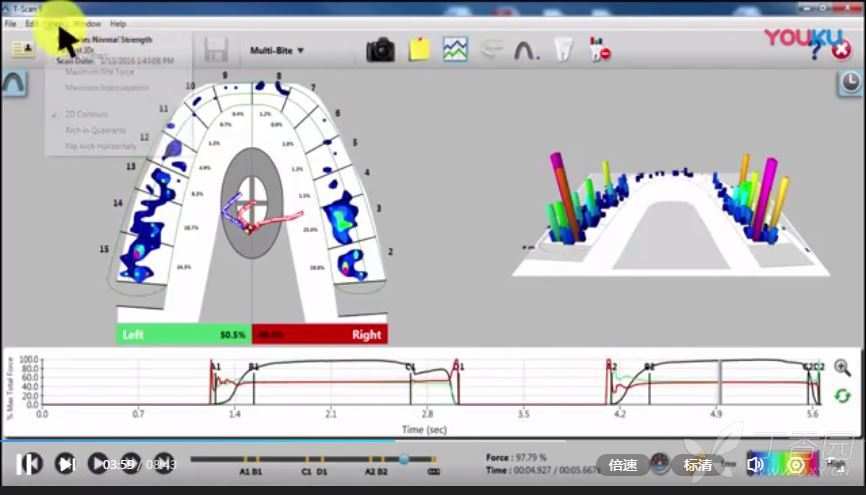Open the File menu
The height and width of the screenshot is (495, 866).
(10, 23)
